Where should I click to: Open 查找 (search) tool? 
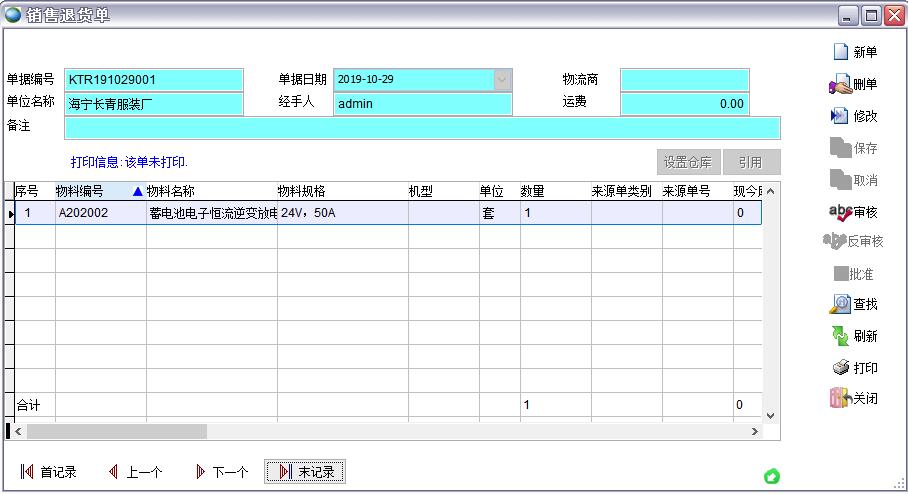(840, 304)
